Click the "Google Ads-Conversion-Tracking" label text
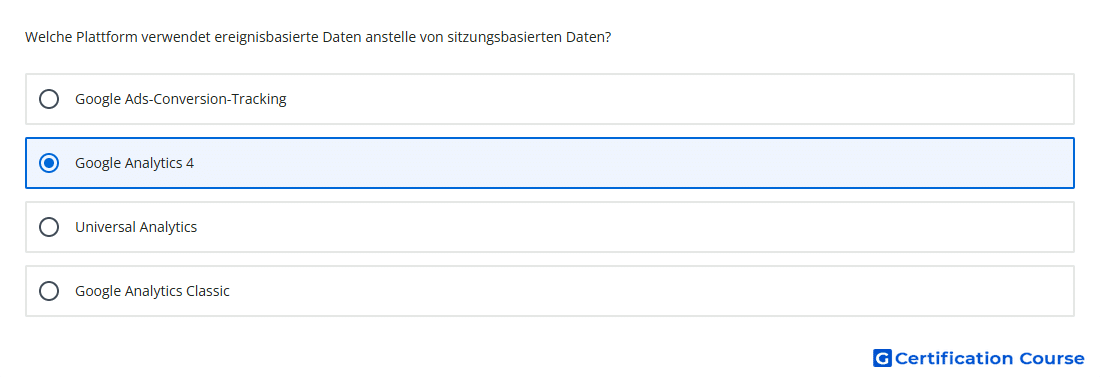Viewport: 1100px width, 377px height. (180, 99)
